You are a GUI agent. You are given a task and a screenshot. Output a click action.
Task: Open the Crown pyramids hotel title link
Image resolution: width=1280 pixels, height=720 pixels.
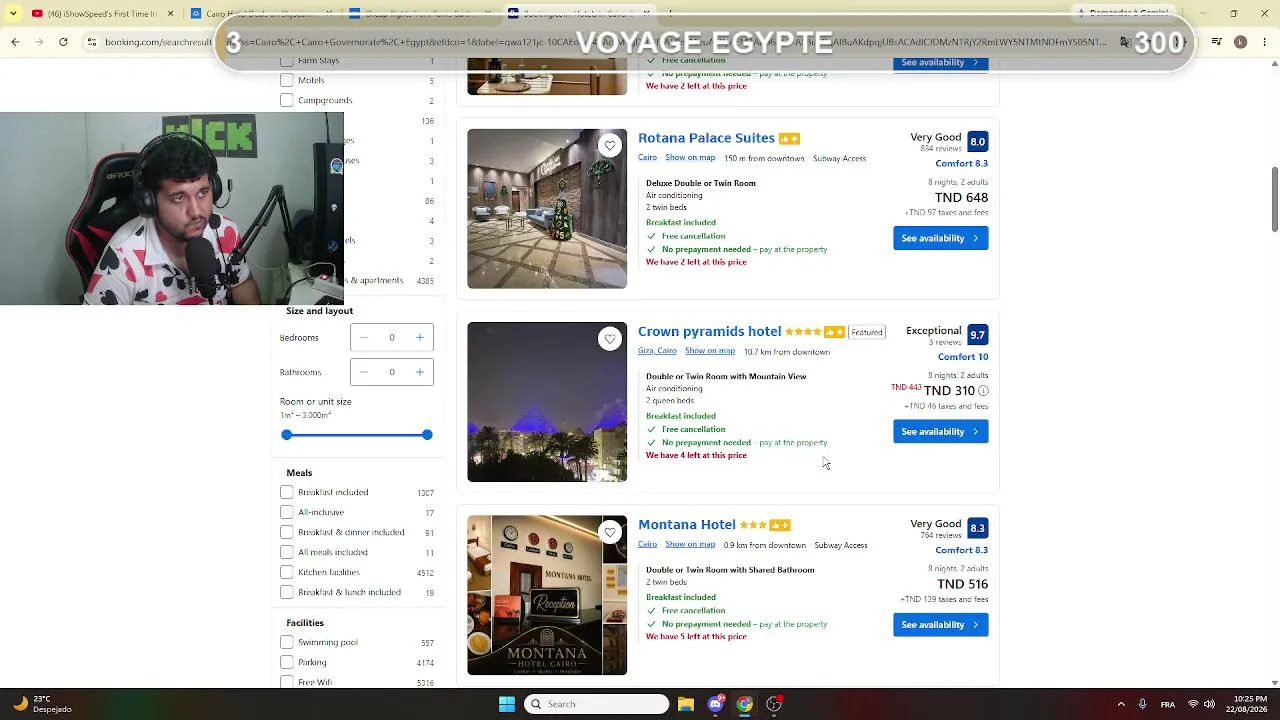pos(710,331)
